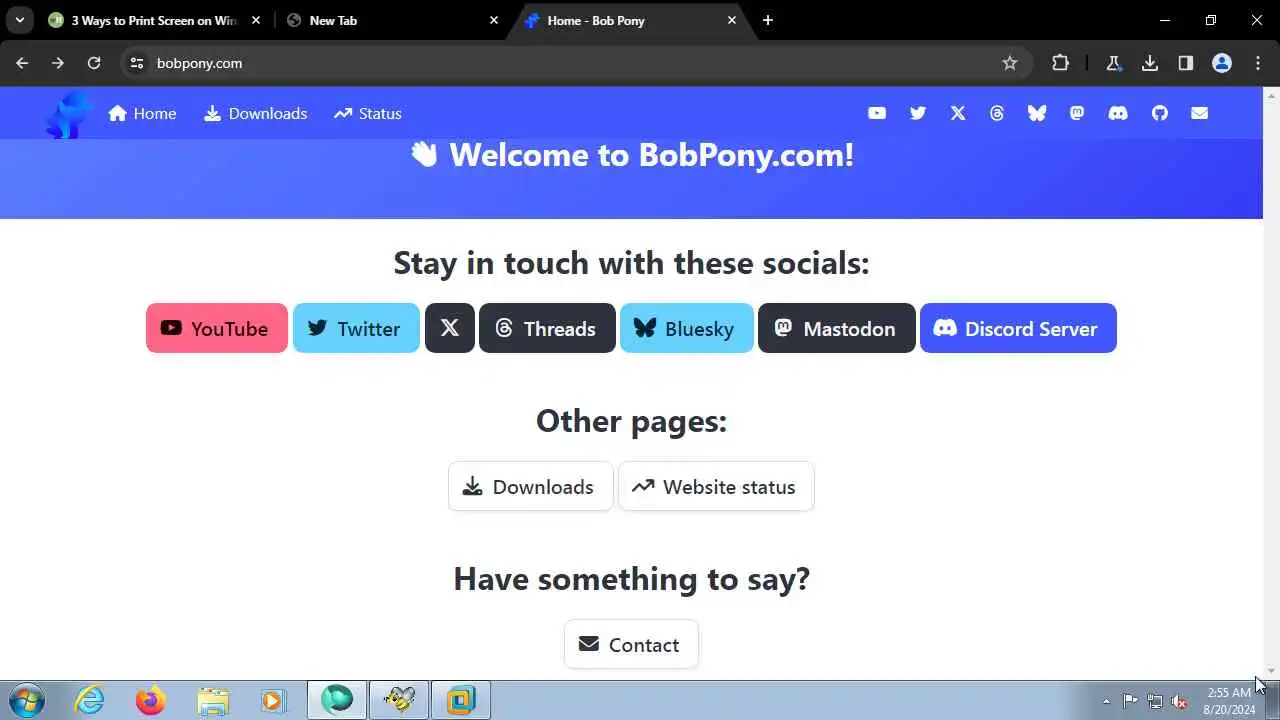Click the Discord Server button

pos(1018,328)
